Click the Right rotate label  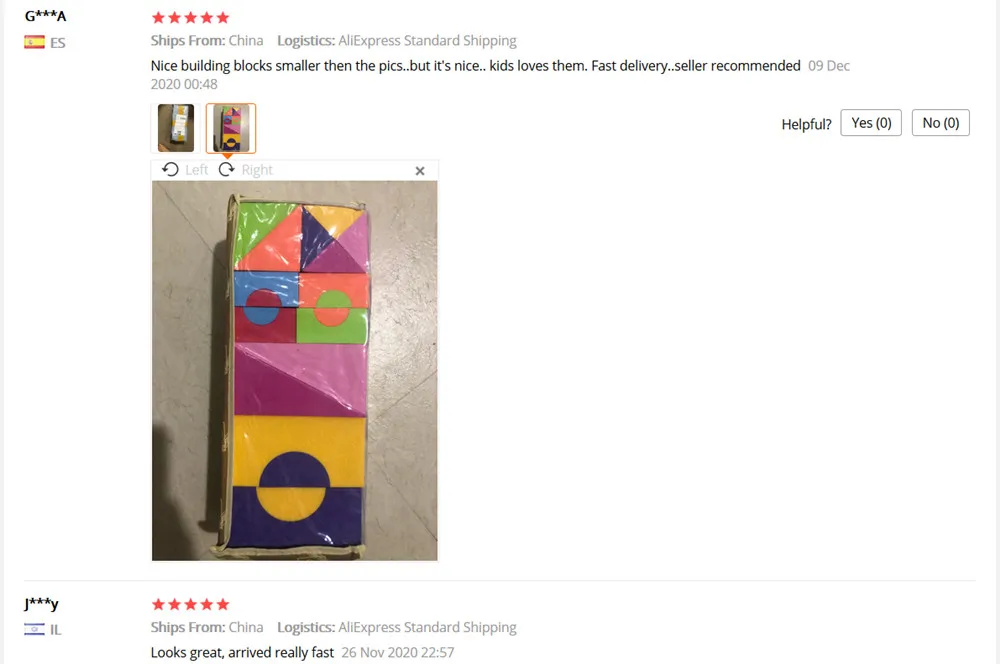[x=257, y=170]
